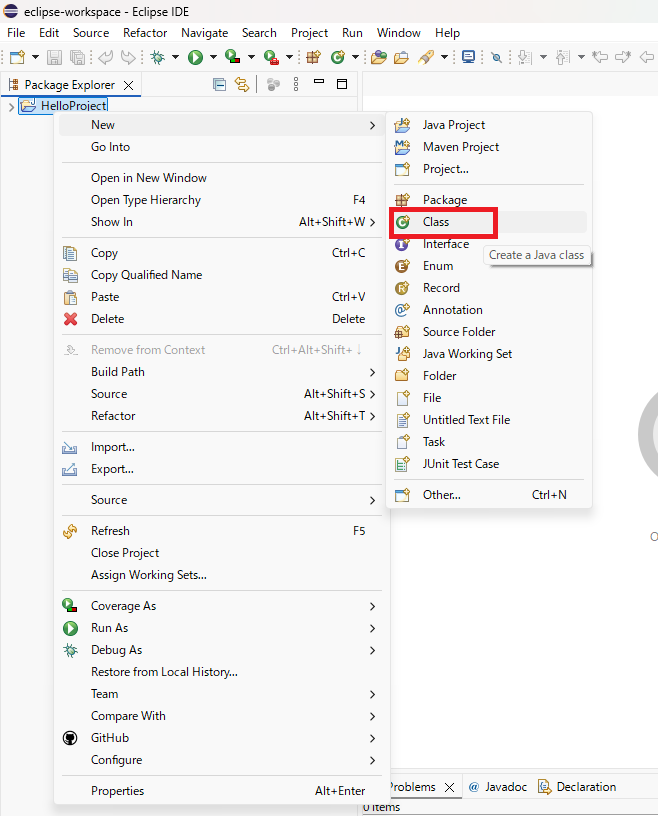Open the Window menu

tap(399, 33)
